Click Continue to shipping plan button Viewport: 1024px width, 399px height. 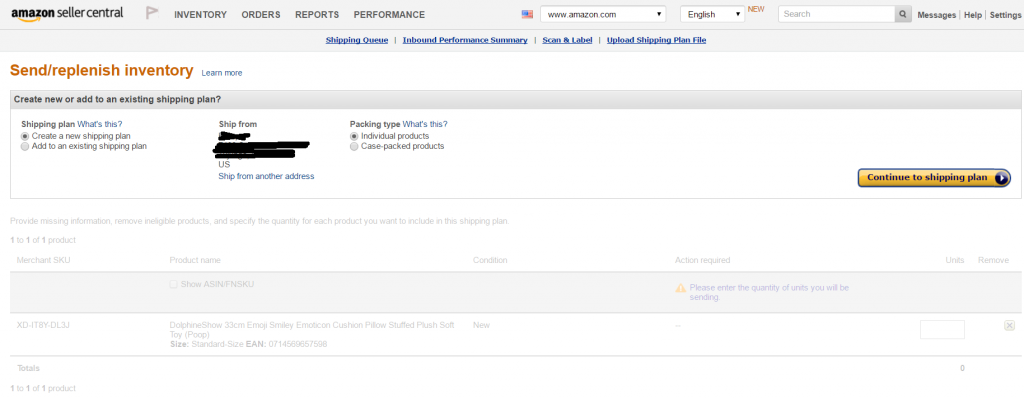934,178
